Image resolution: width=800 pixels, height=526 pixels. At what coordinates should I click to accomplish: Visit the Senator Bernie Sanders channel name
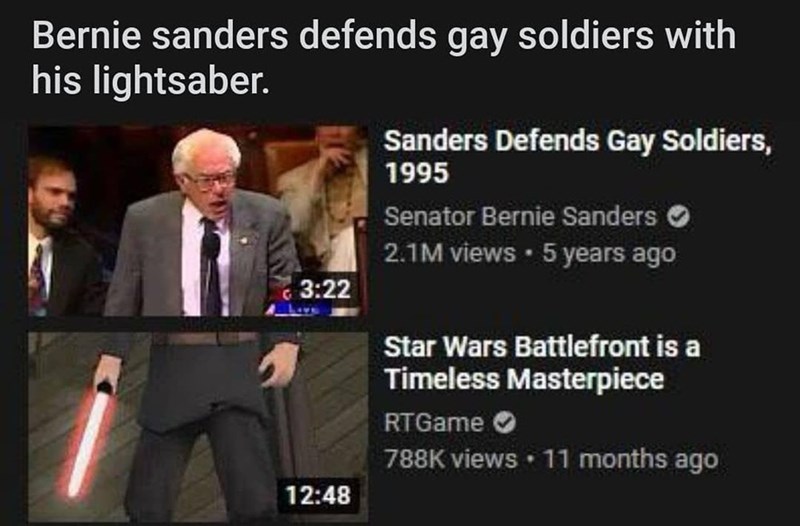(x=520, y=216)
